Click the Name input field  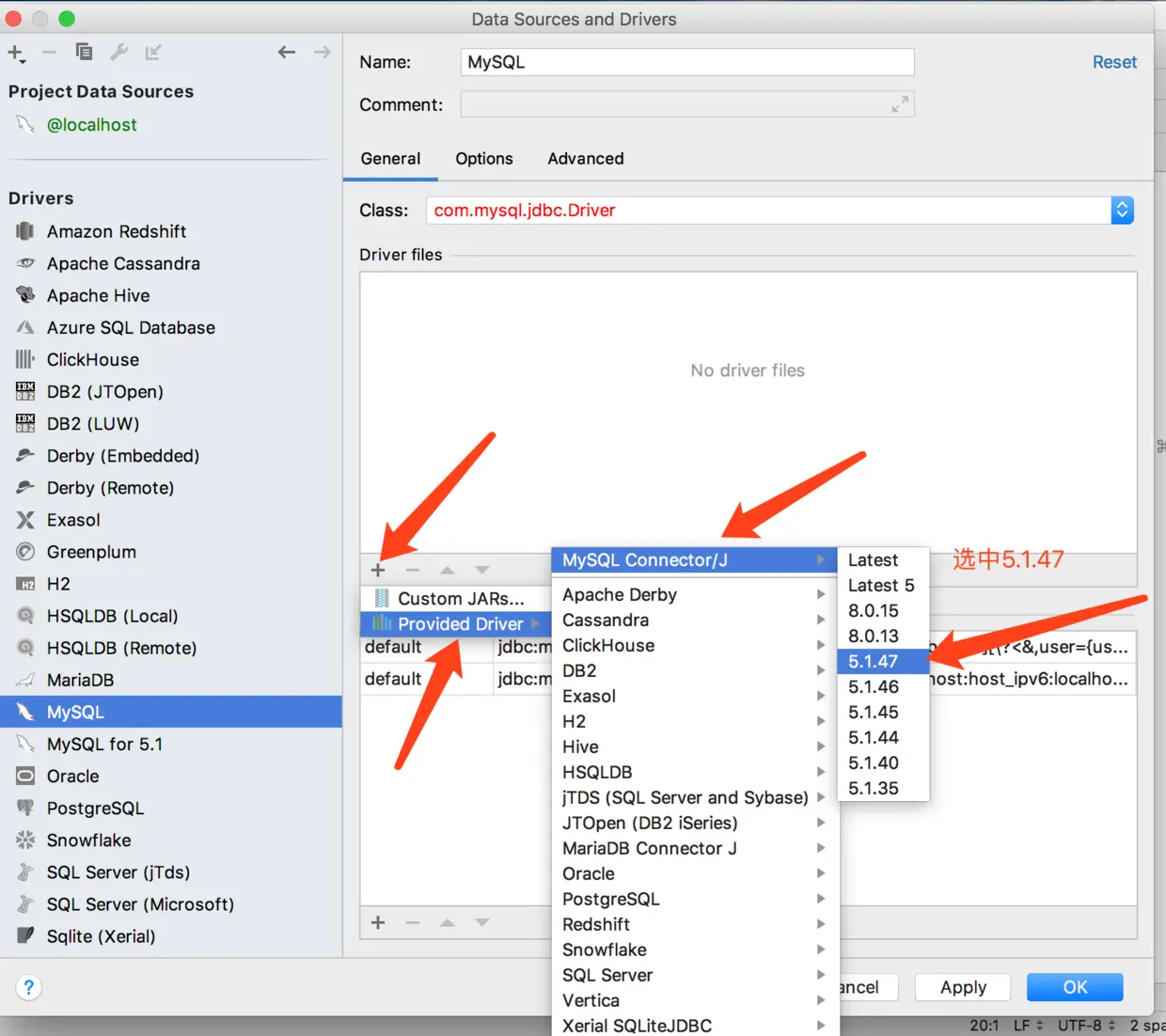(x=687, y=62)
